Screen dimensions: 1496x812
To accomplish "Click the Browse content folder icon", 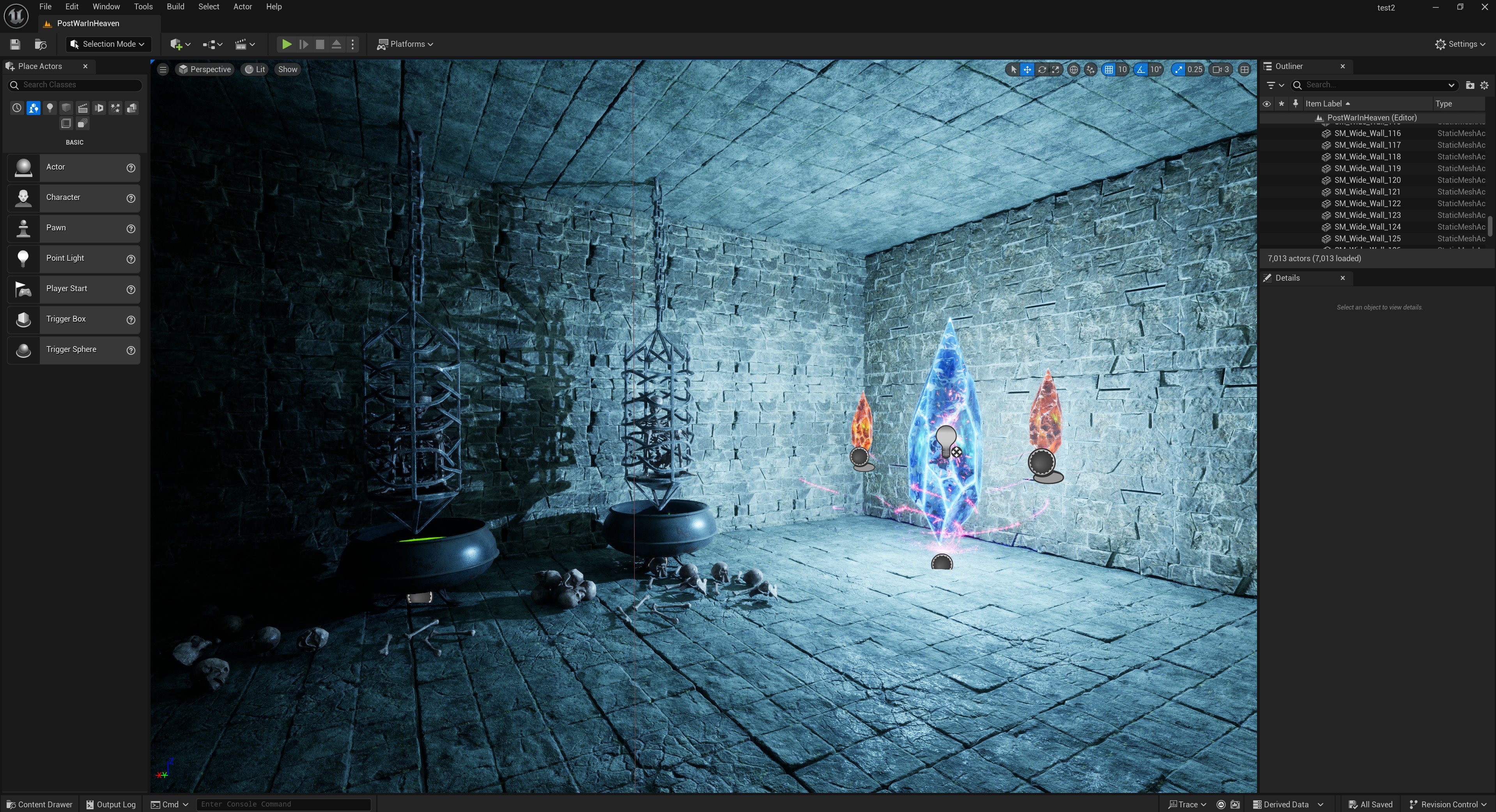I will point(41,44).
